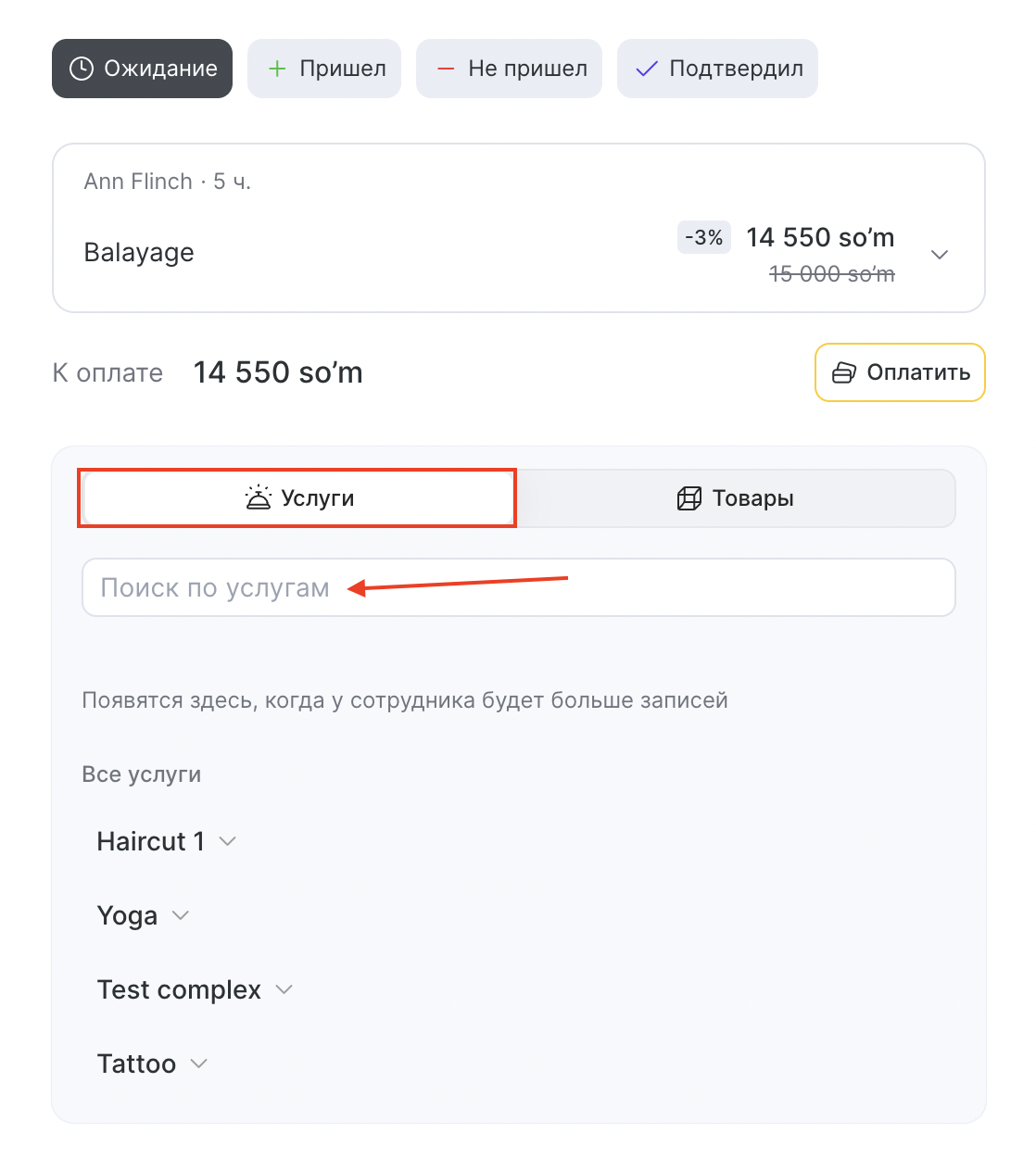Click the checkmark icon on Подтвердил
Screen dimensions: 1036x1158
(x=647, y=69)
